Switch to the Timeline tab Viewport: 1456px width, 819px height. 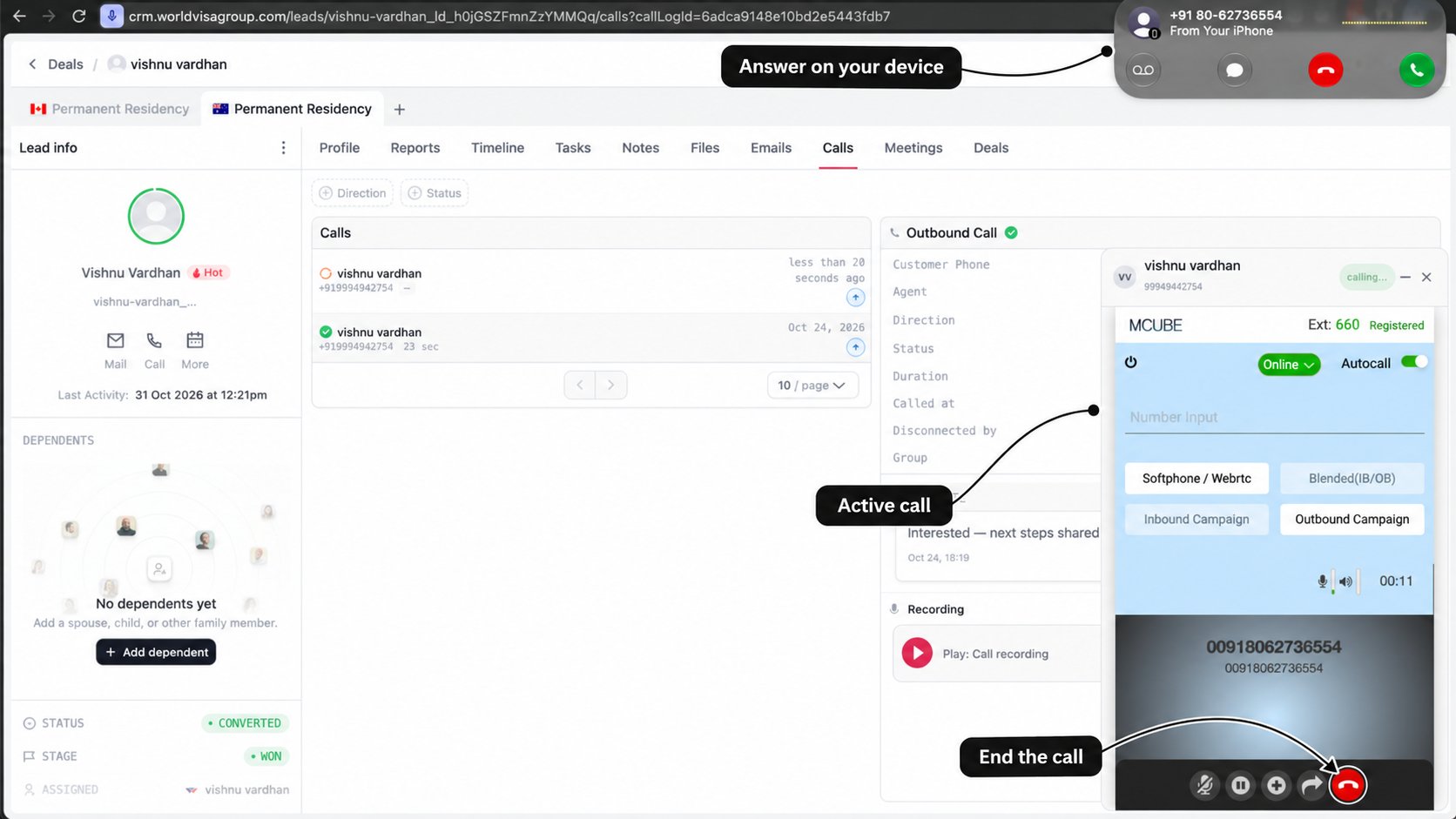pos(497,148)
